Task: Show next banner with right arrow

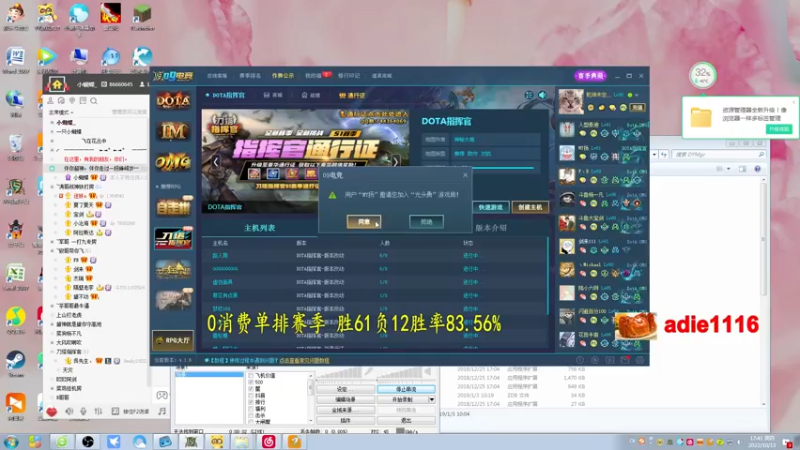Action: point(395,162)
